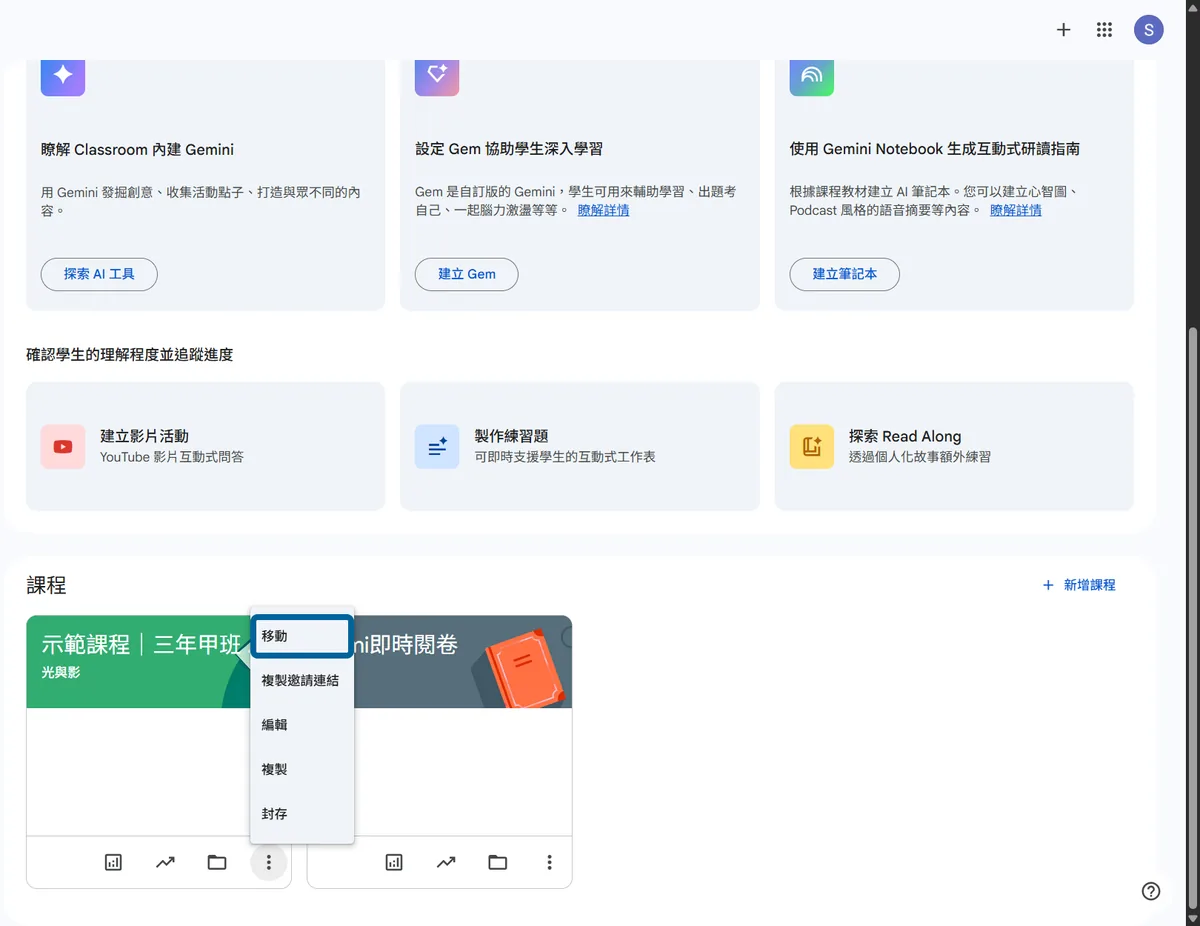Click the red YouTube icon for video activities

point(63,447)
